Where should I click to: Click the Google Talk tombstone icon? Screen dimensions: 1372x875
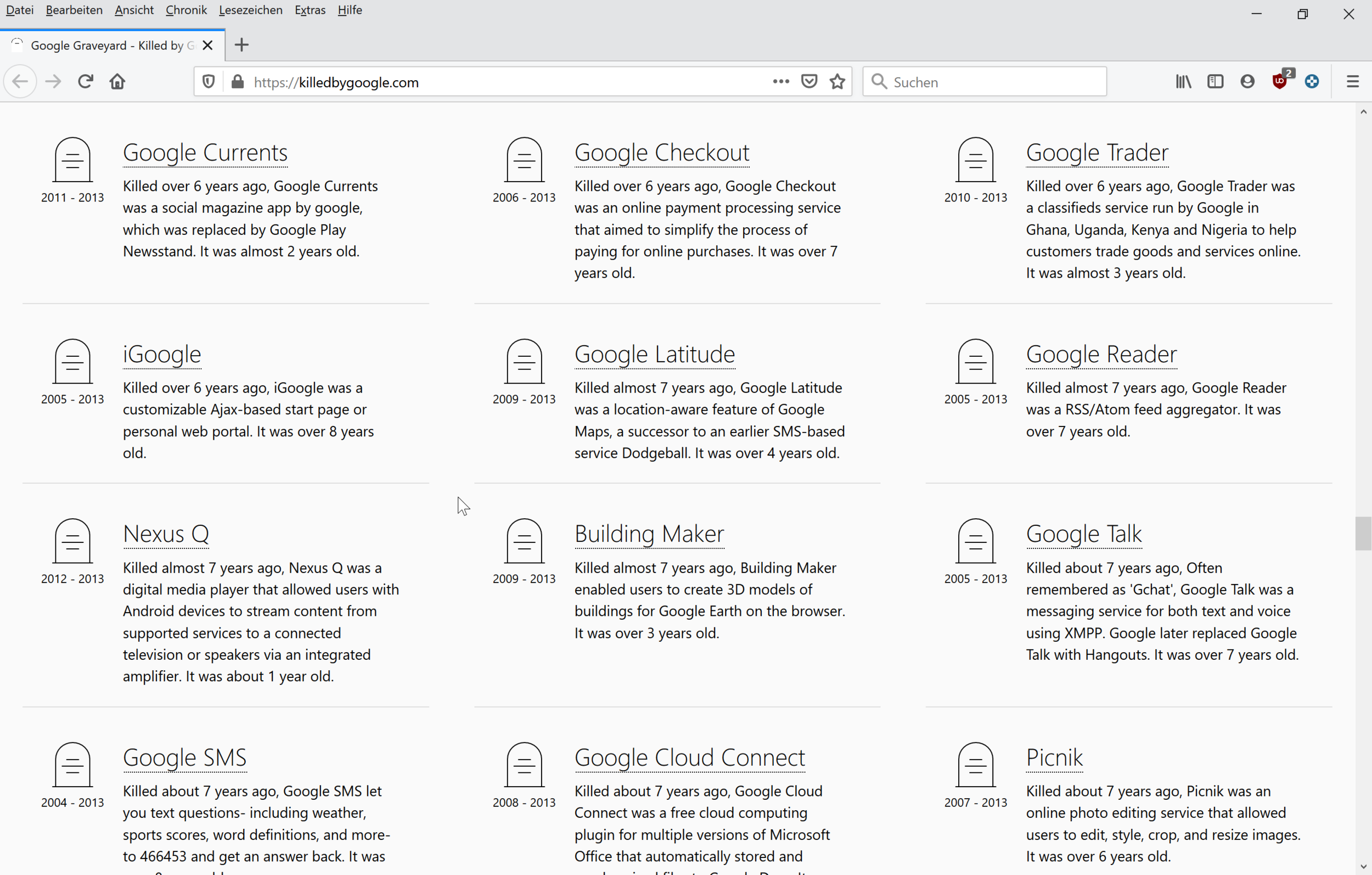tap(975, 540)
